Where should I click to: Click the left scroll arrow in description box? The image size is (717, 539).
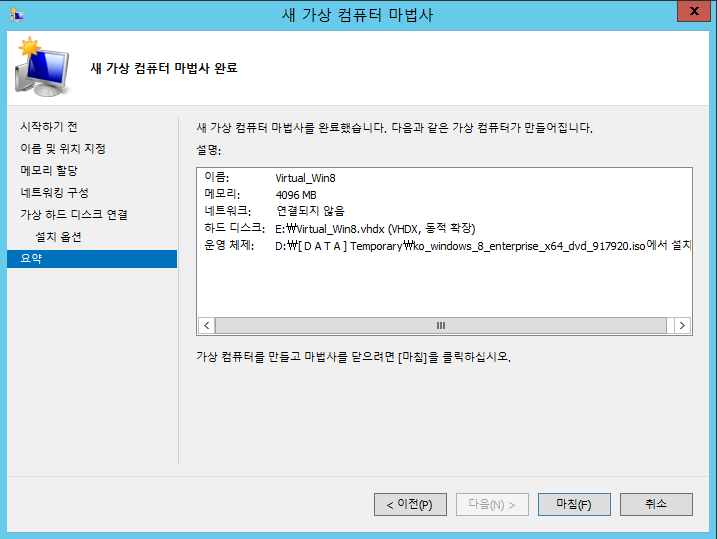(207, 326)
